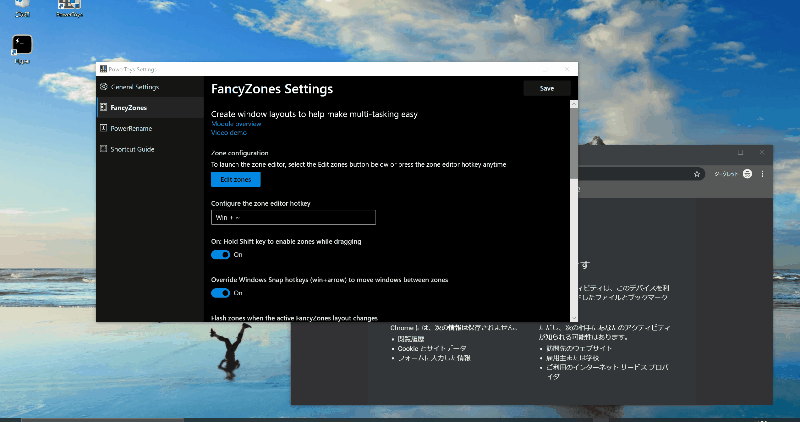
Task: Click the FancyZones sidebar icon
Action: pos(104,107)
